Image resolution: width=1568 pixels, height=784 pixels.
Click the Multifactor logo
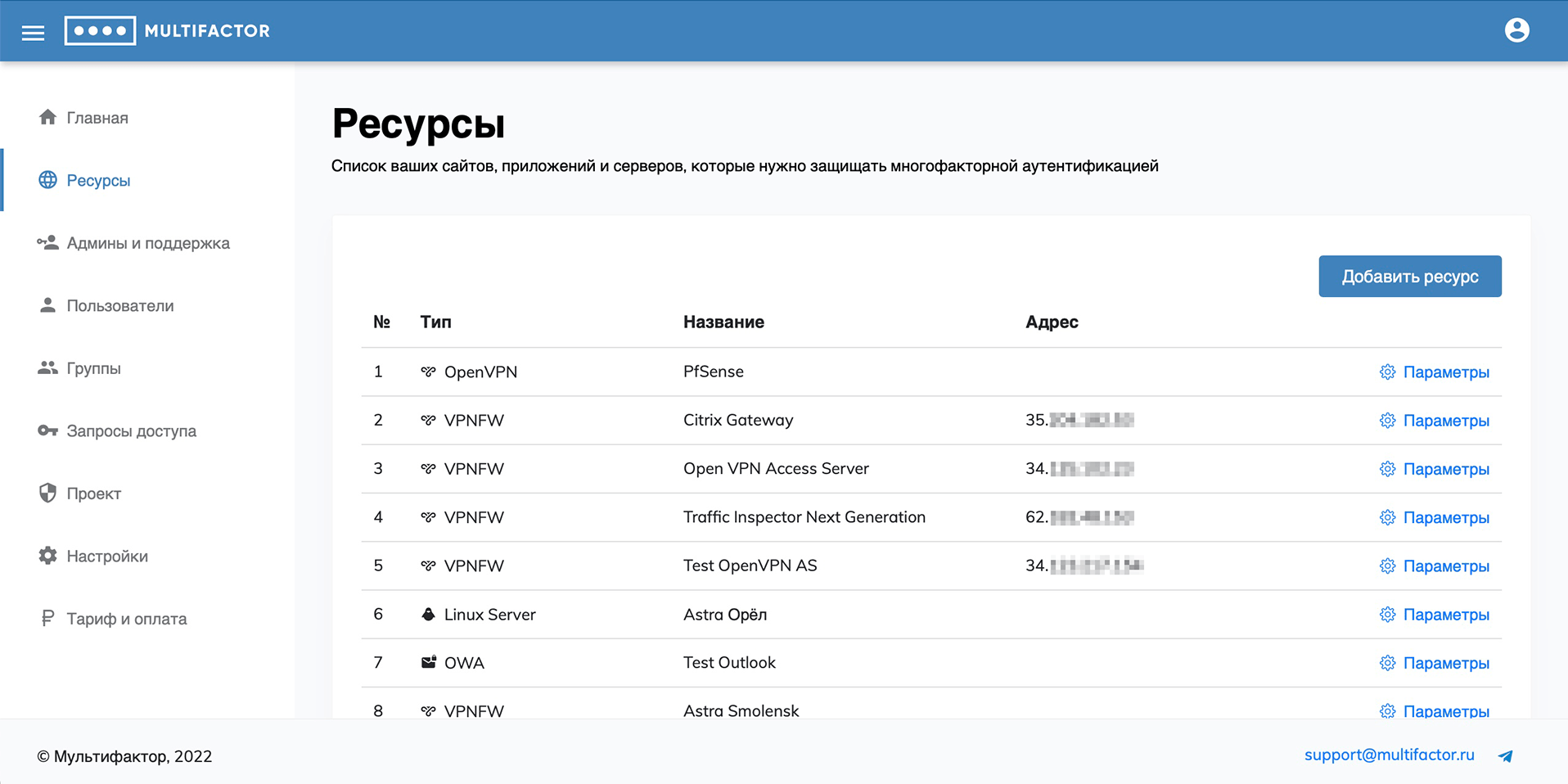click(167, 31)
